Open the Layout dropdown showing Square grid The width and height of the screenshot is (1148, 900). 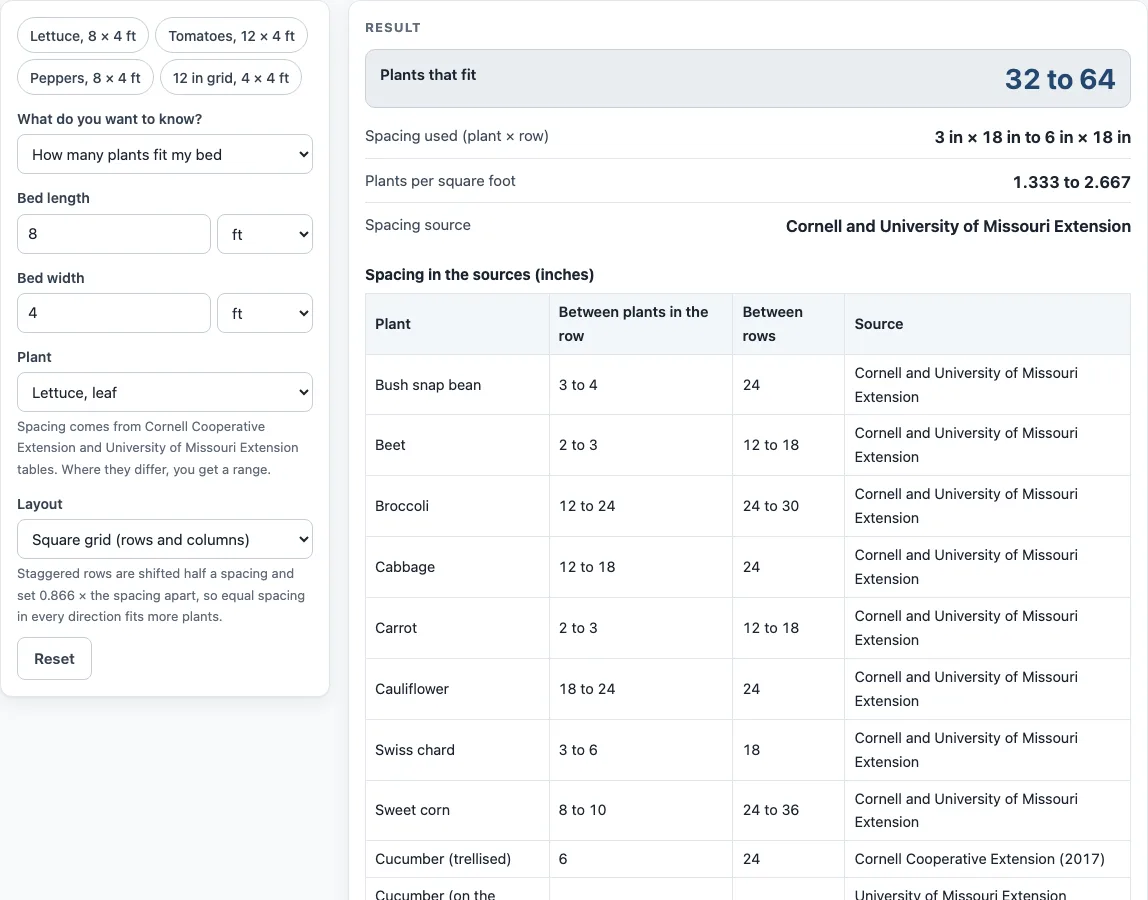pos(165,540)
